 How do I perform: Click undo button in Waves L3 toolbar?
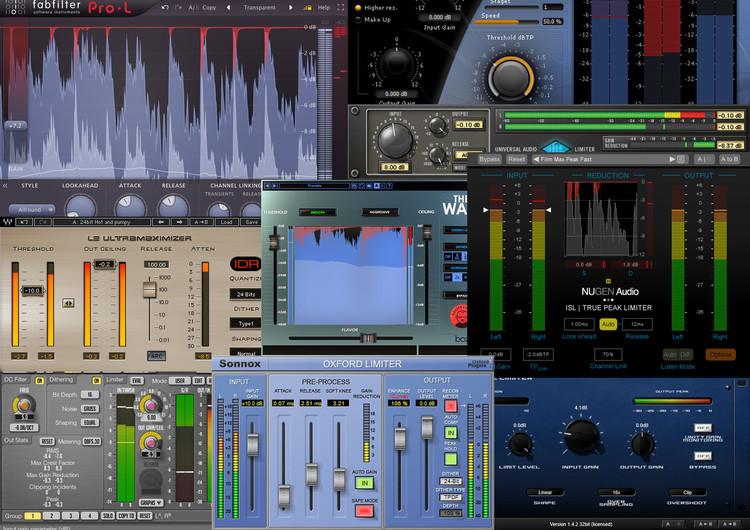click(x=24, y=222)
